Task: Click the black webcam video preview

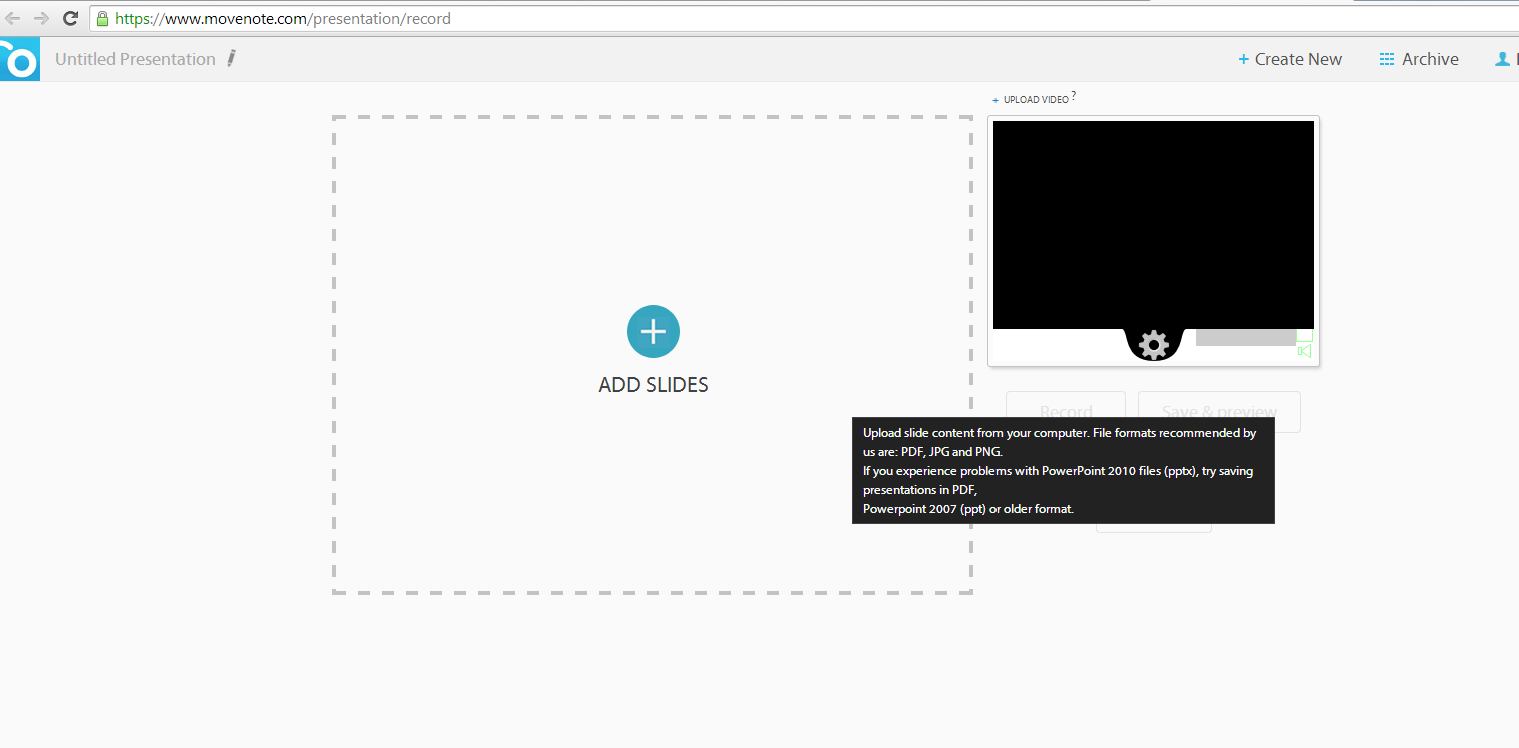Action: tap(1153, 224)
